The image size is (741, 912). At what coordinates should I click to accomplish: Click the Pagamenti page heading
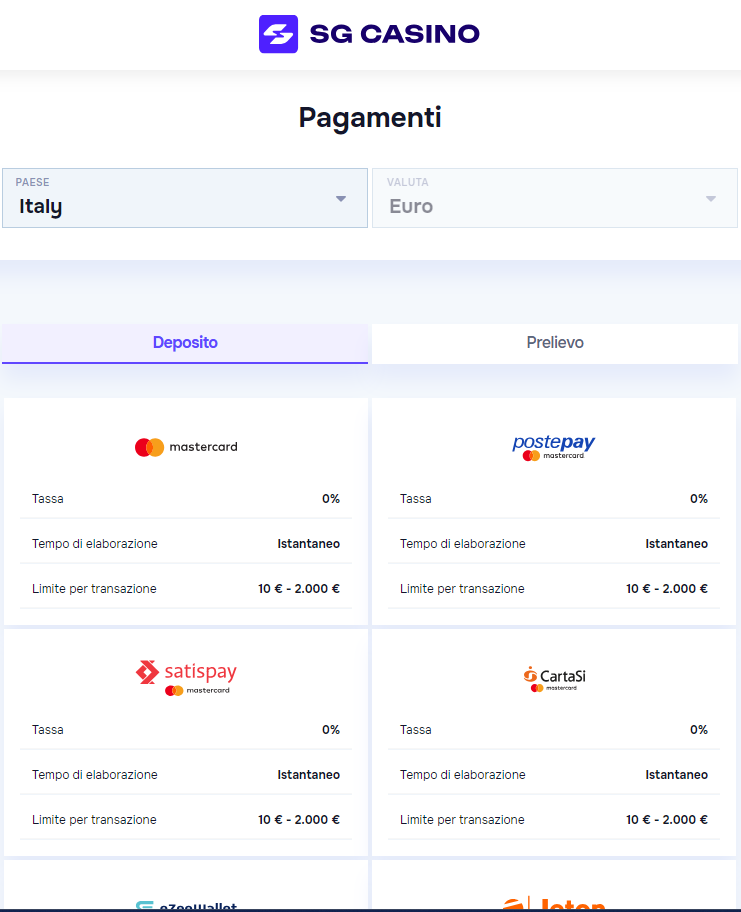coord(370,118)
